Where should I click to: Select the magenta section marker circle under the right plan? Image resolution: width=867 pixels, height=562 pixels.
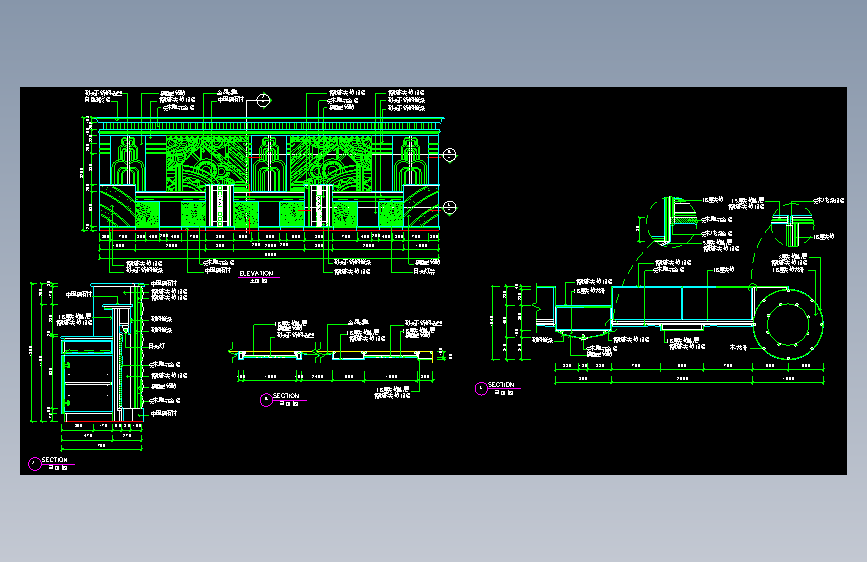click(481, 389)
